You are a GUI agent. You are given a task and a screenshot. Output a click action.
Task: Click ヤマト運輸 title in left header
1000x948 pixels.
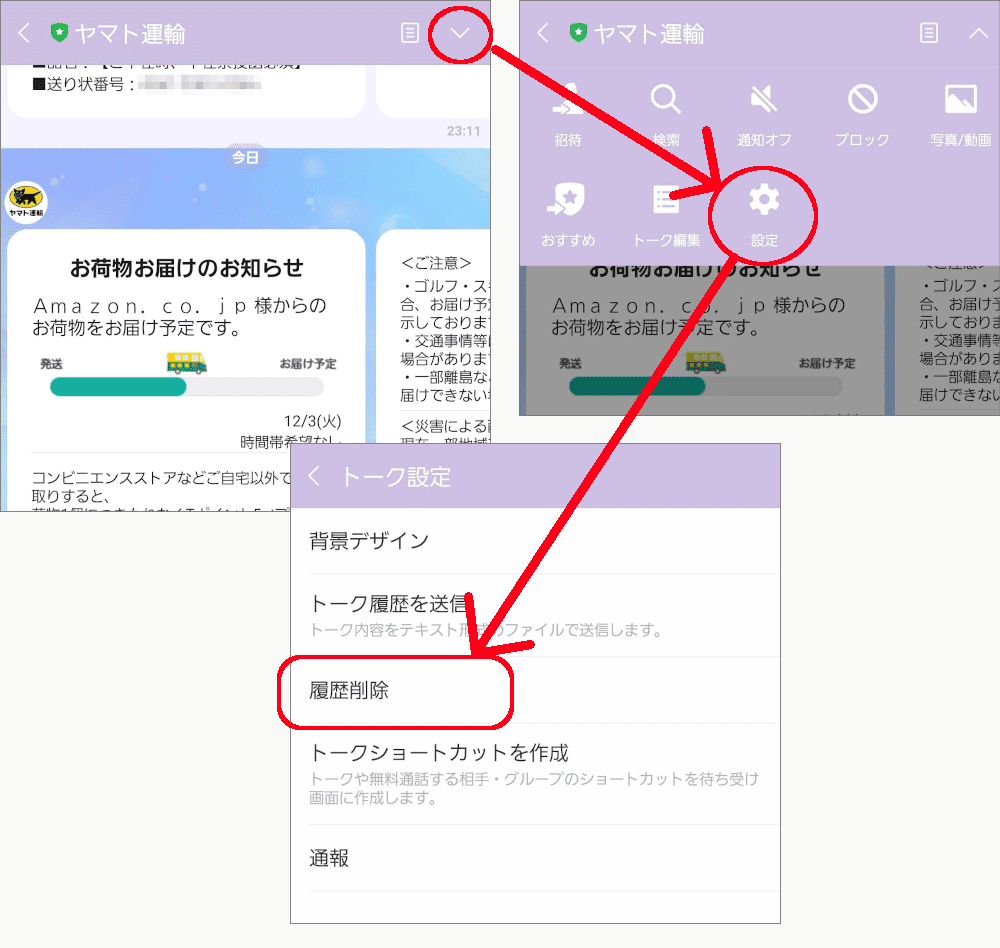(130, 34)
